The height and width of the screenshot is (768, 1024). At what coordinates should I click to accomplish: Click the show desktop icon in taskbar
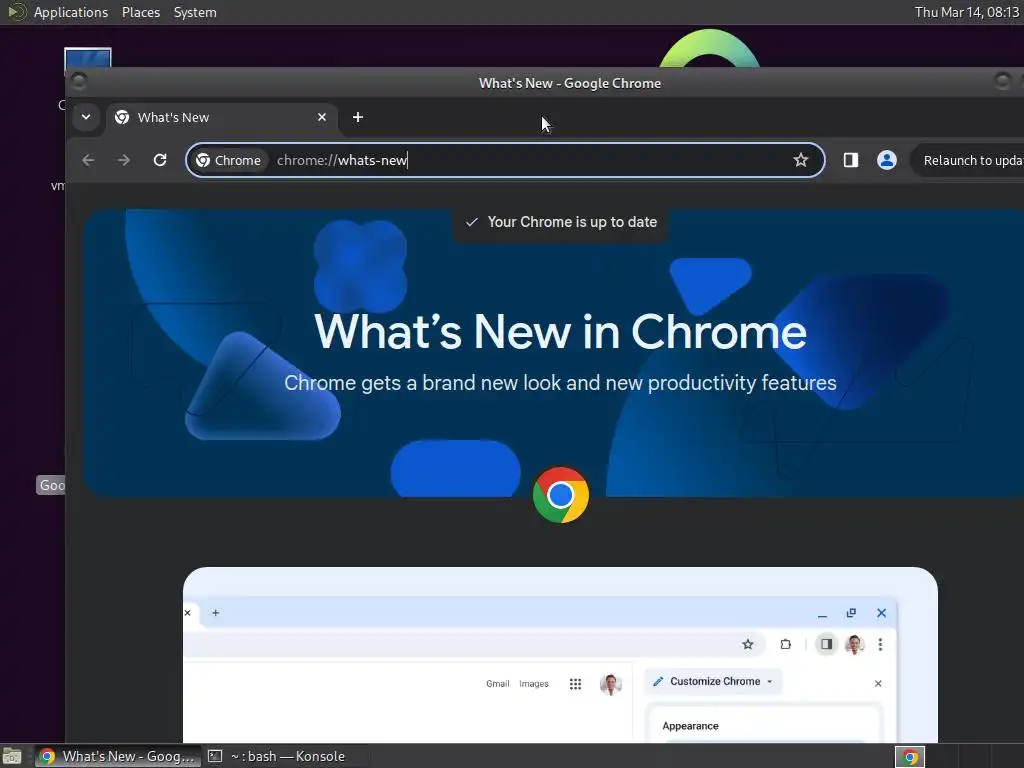(x=12, y=756)
